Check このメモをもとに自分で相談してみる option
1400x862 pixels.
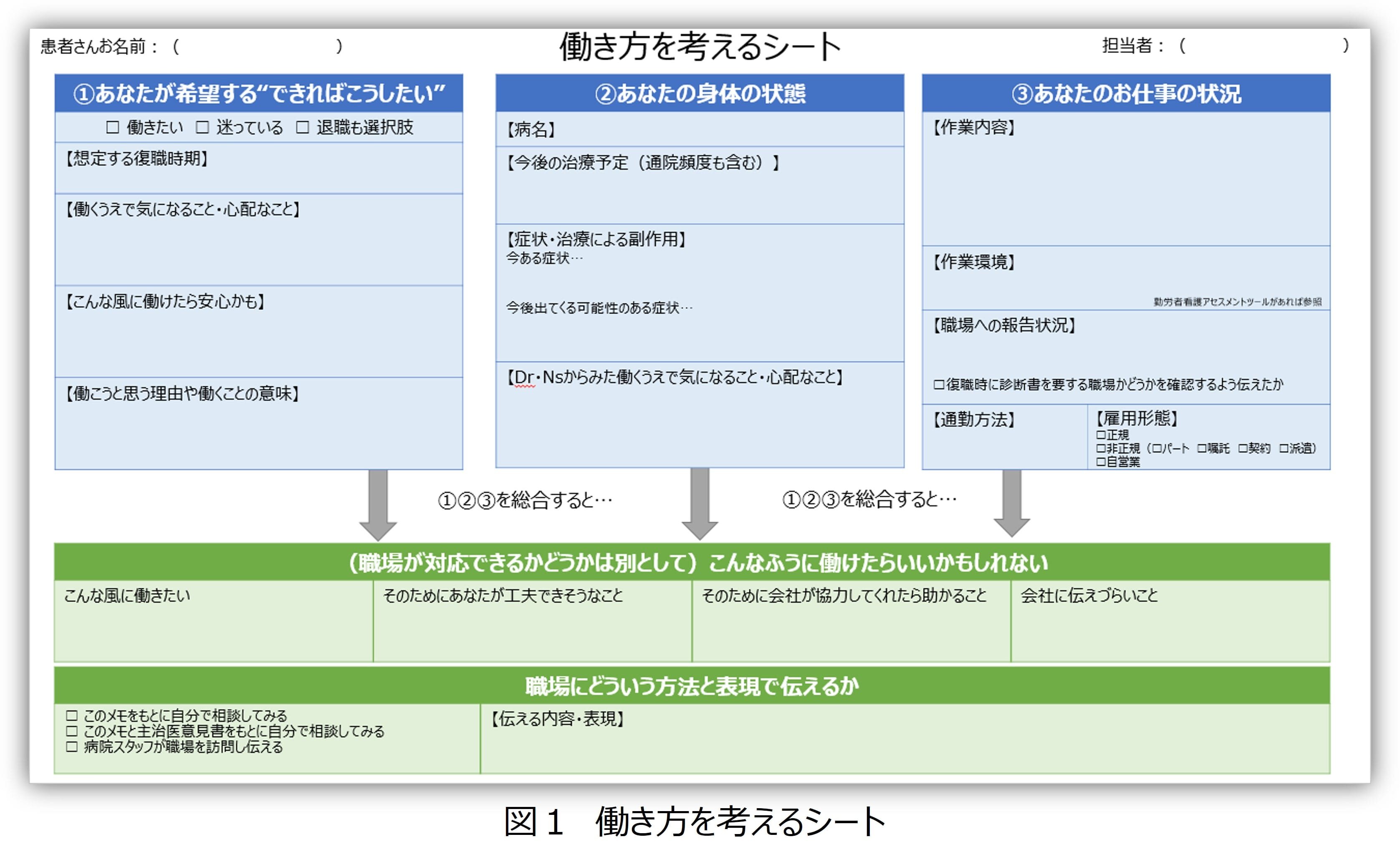point(72,716)
